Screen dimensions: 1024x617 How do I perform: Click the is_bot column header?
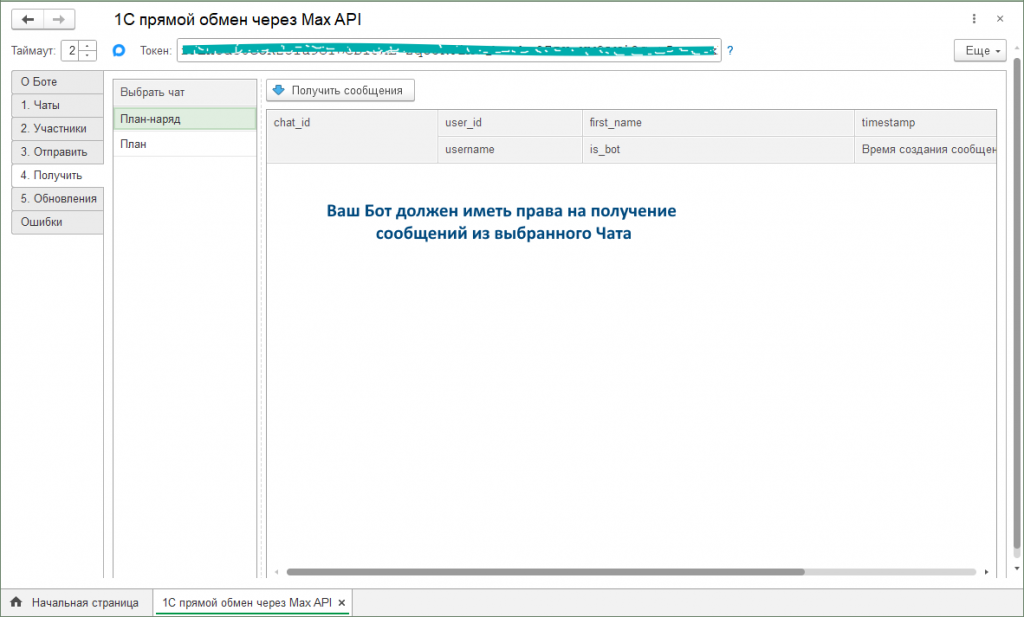(718, 150)
